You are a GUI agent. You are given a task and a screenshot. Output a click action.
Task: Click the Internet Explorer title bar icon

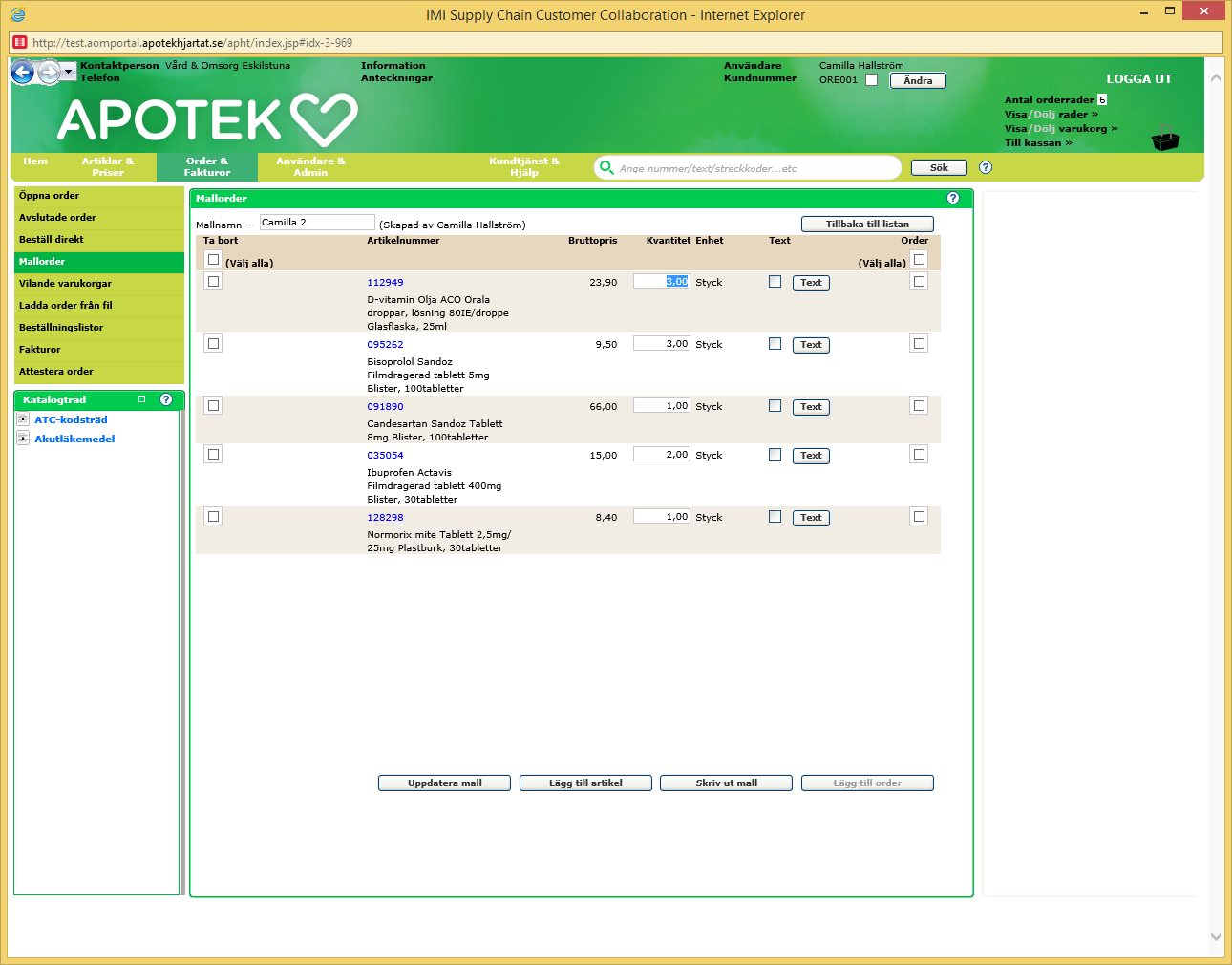coord(17,14)
